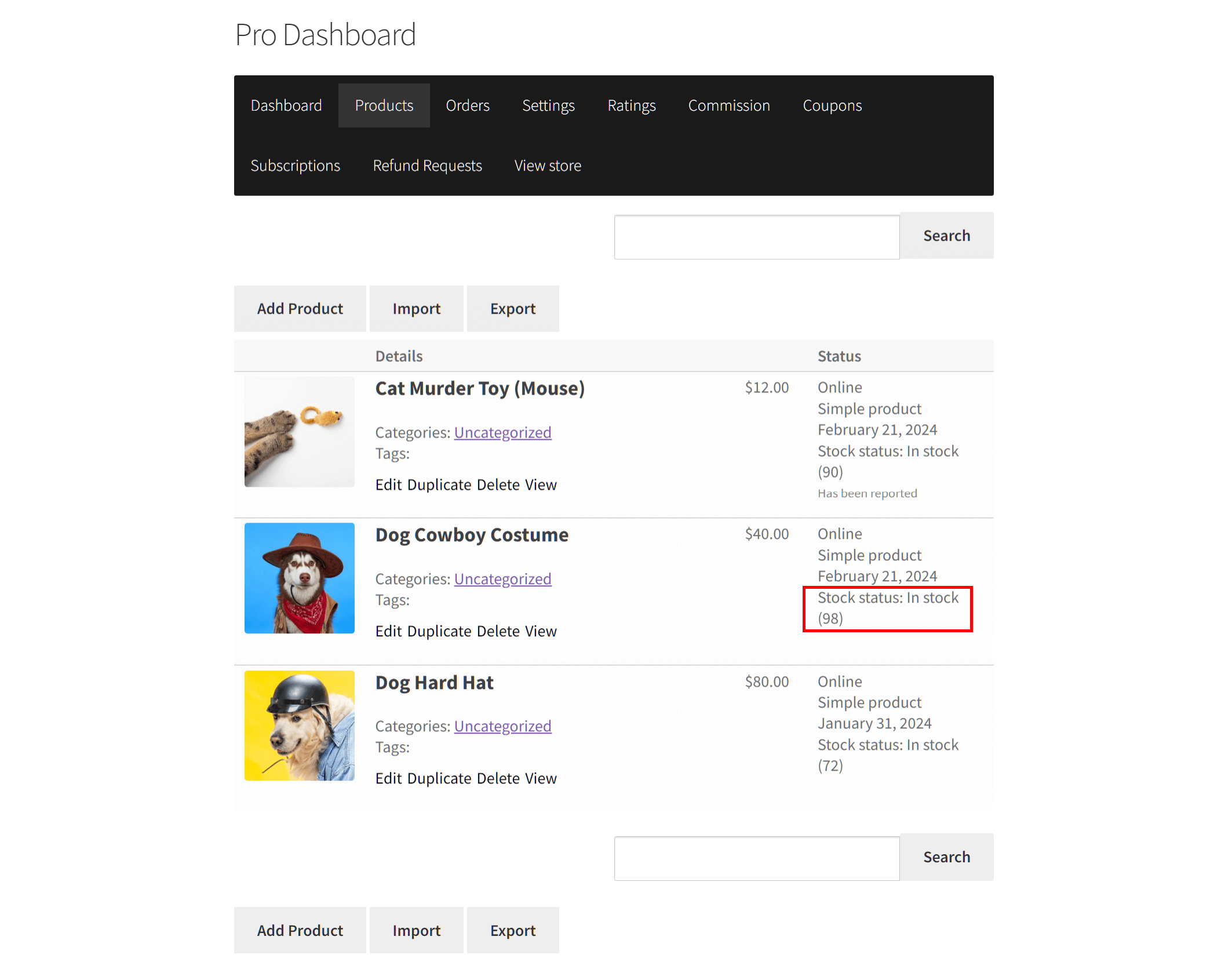Viewport: 1232px width, 973px height.
Task: Edit the Dog Cowboy Costume product
Action: point(388,631)
